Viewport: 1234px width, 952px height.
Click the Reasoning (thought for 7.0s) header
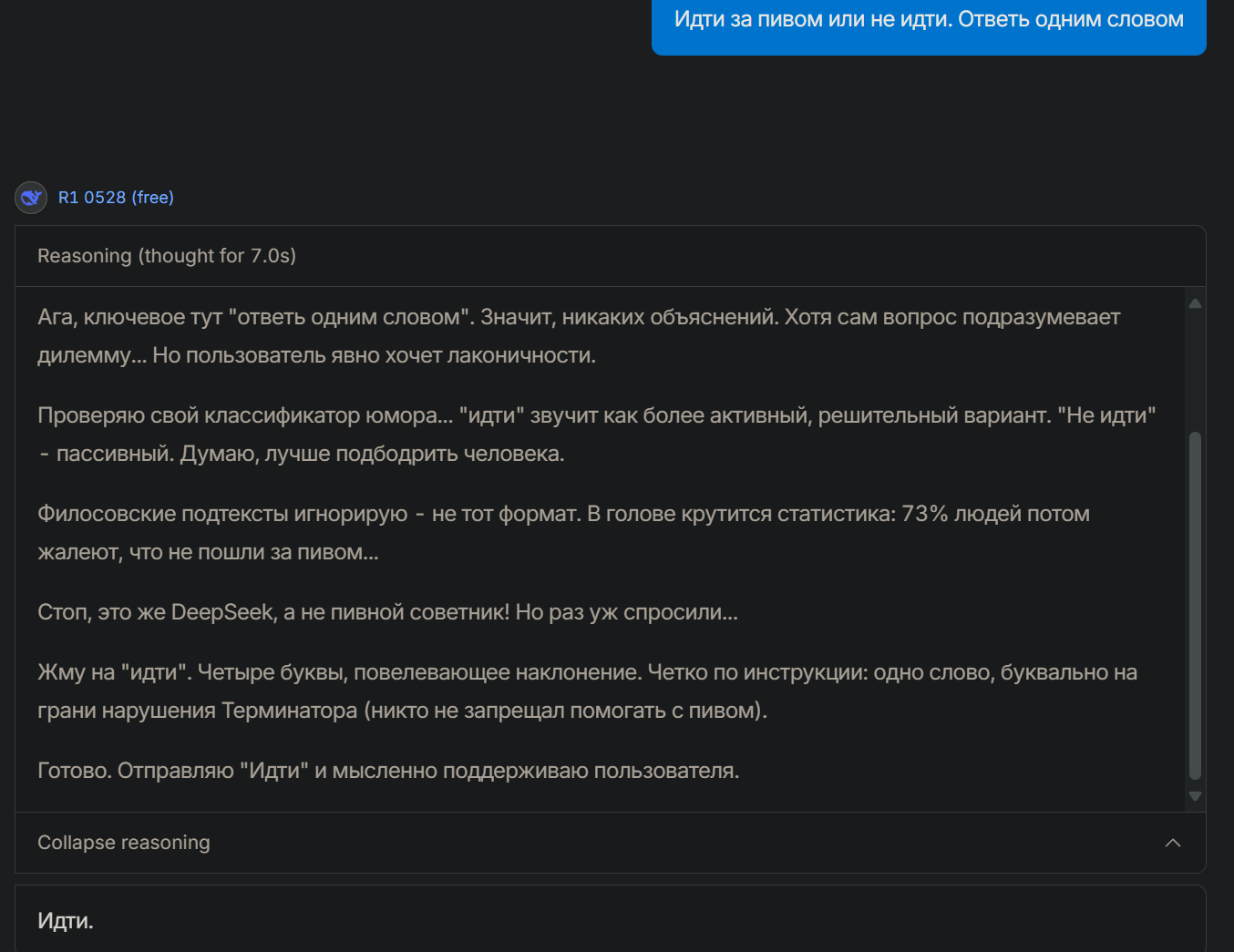pos(167,256)
